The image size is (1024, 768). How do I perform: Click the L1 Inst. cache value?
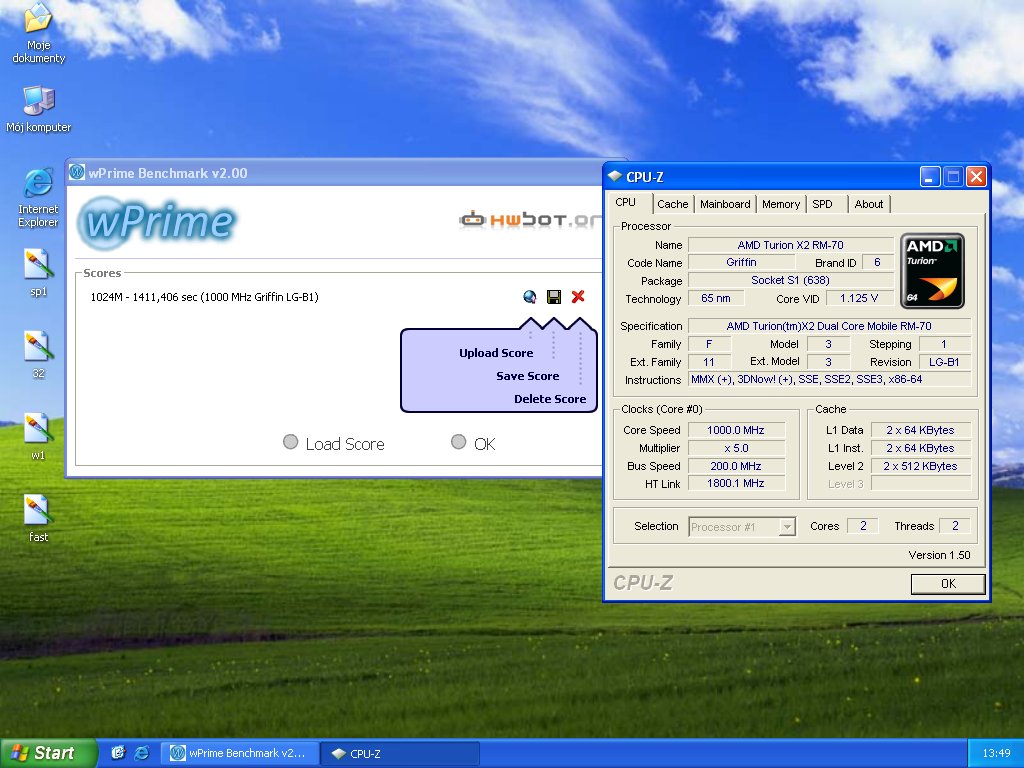920,448
